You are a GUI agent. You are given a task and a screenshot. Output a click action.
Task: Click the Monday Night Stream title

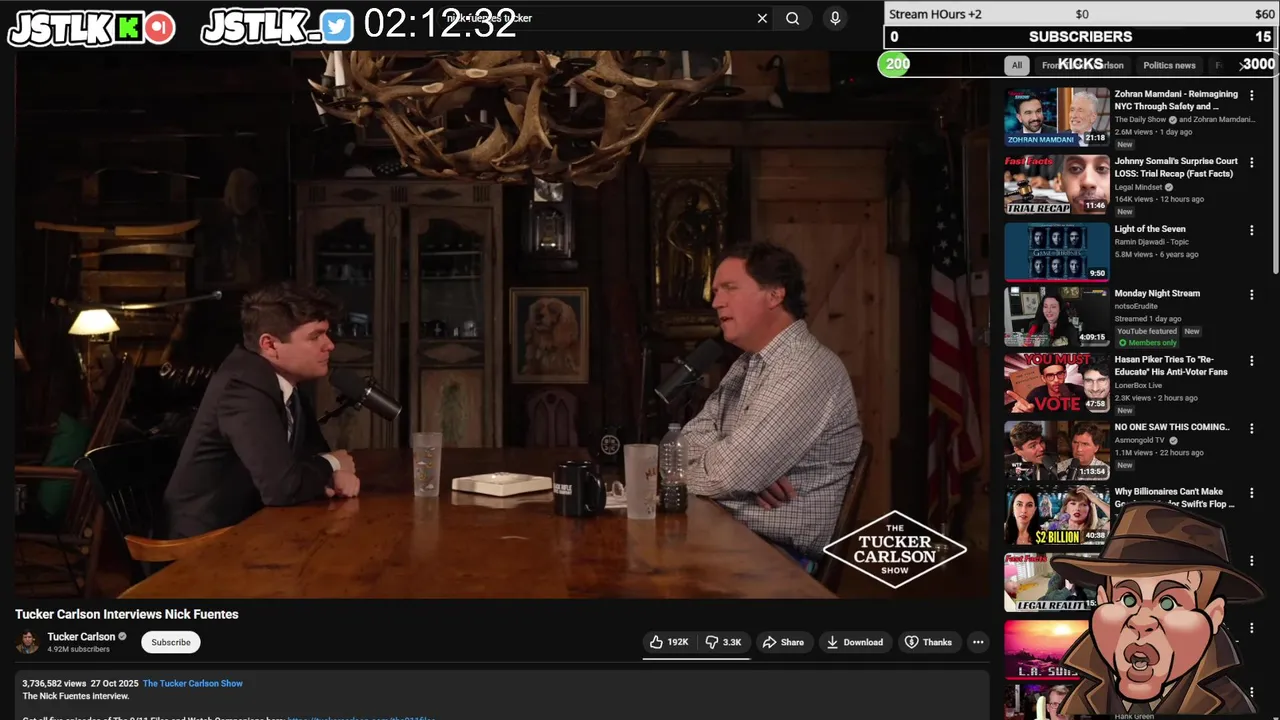click(1157, 293)
